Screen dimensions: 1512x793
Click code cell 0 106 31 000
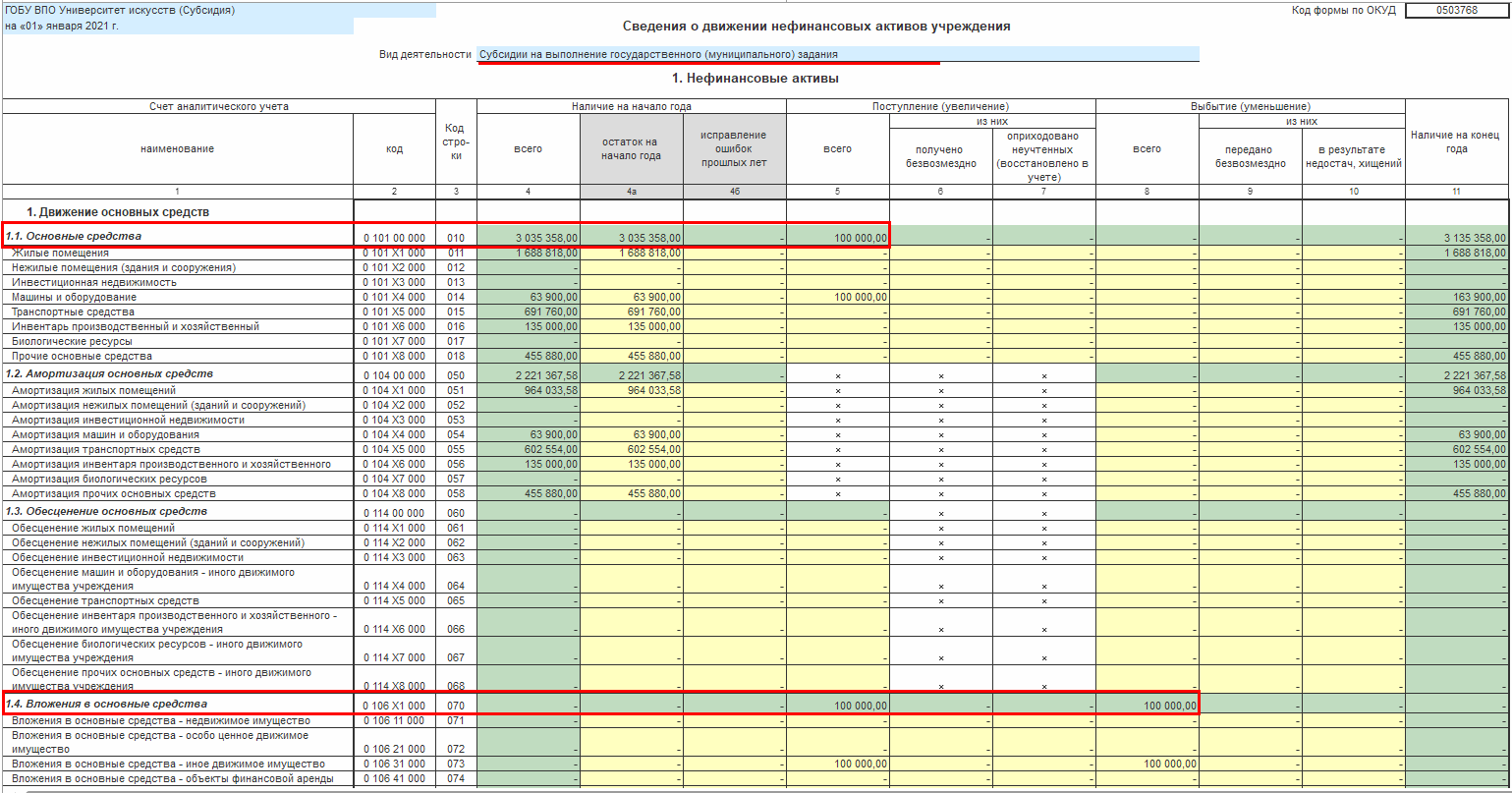(394, 764)
